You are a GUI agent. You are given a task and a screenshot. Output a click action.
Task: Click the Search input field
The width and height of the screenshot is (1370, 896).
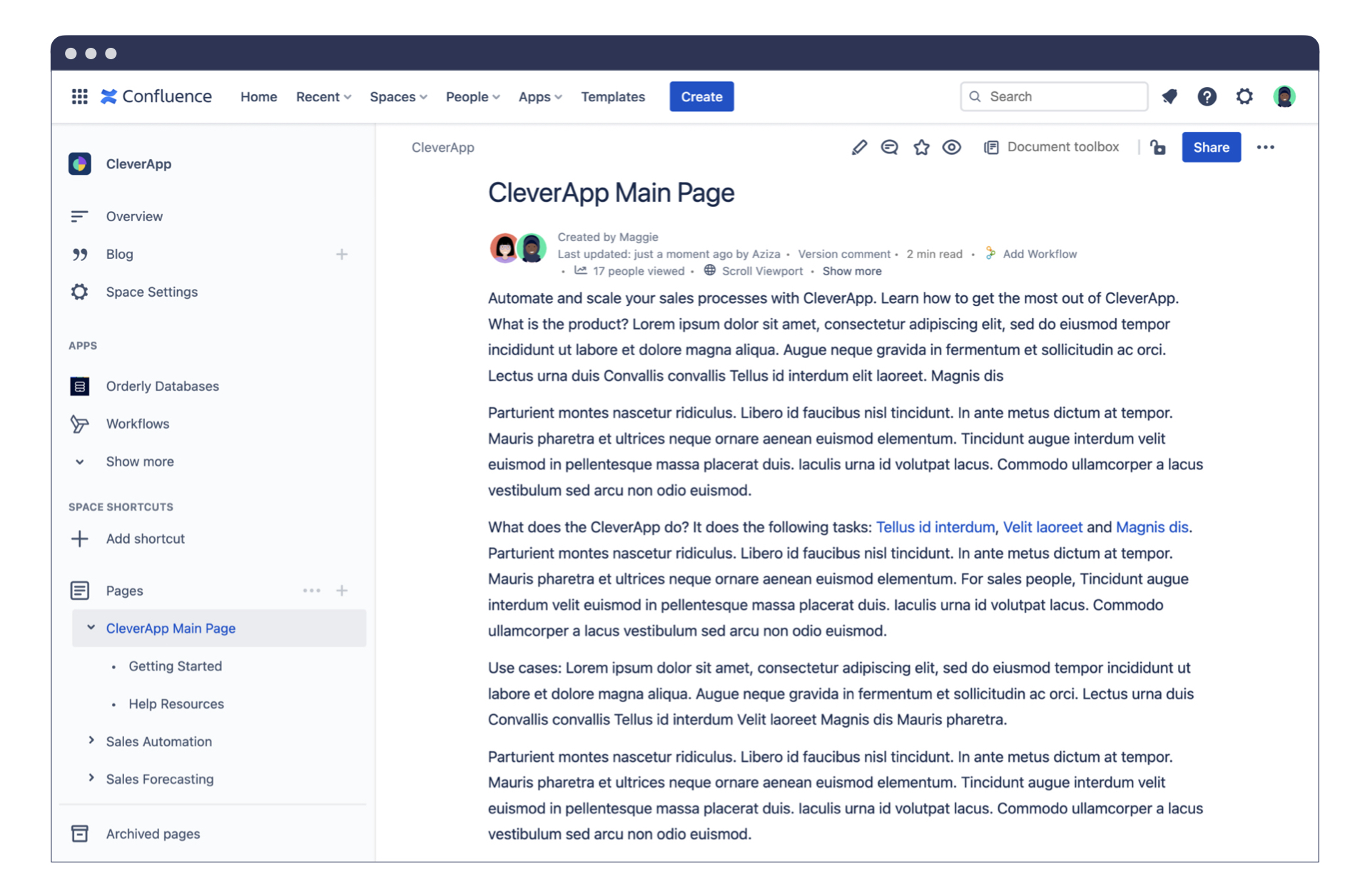[x=1054, y=96]
